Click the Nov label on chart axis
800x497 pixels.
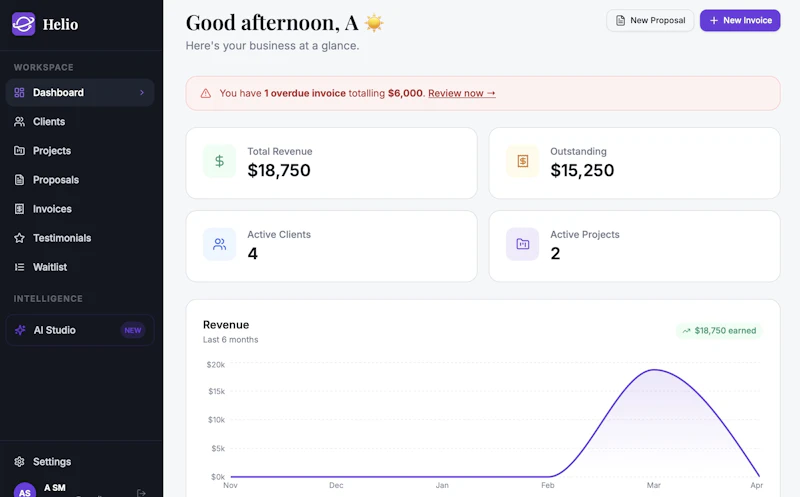pos(230,485)
